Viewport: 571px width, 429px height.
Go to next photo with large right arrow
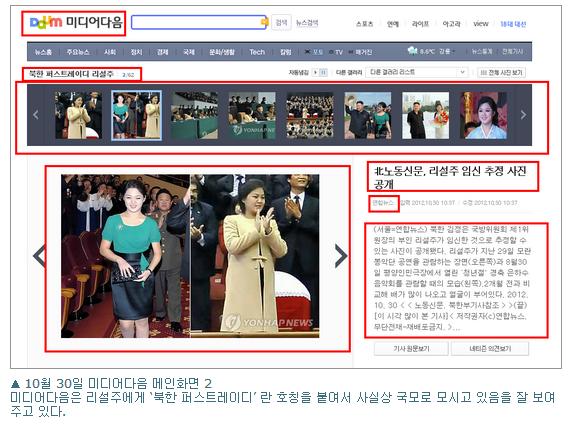341,256
